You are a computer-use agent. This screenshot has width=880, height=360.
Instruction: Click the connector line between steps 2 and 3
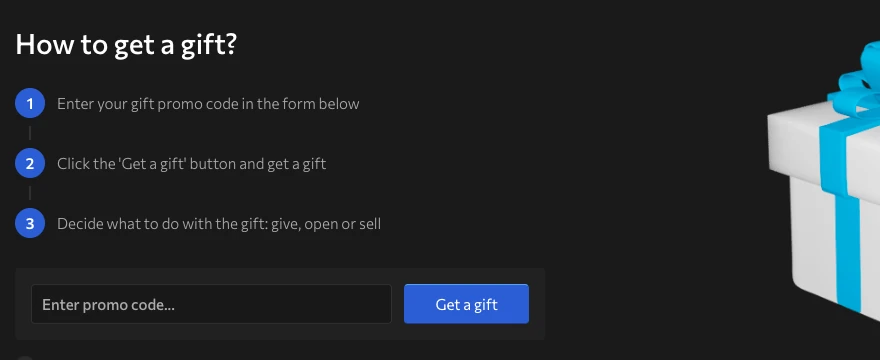click(30, 193)
